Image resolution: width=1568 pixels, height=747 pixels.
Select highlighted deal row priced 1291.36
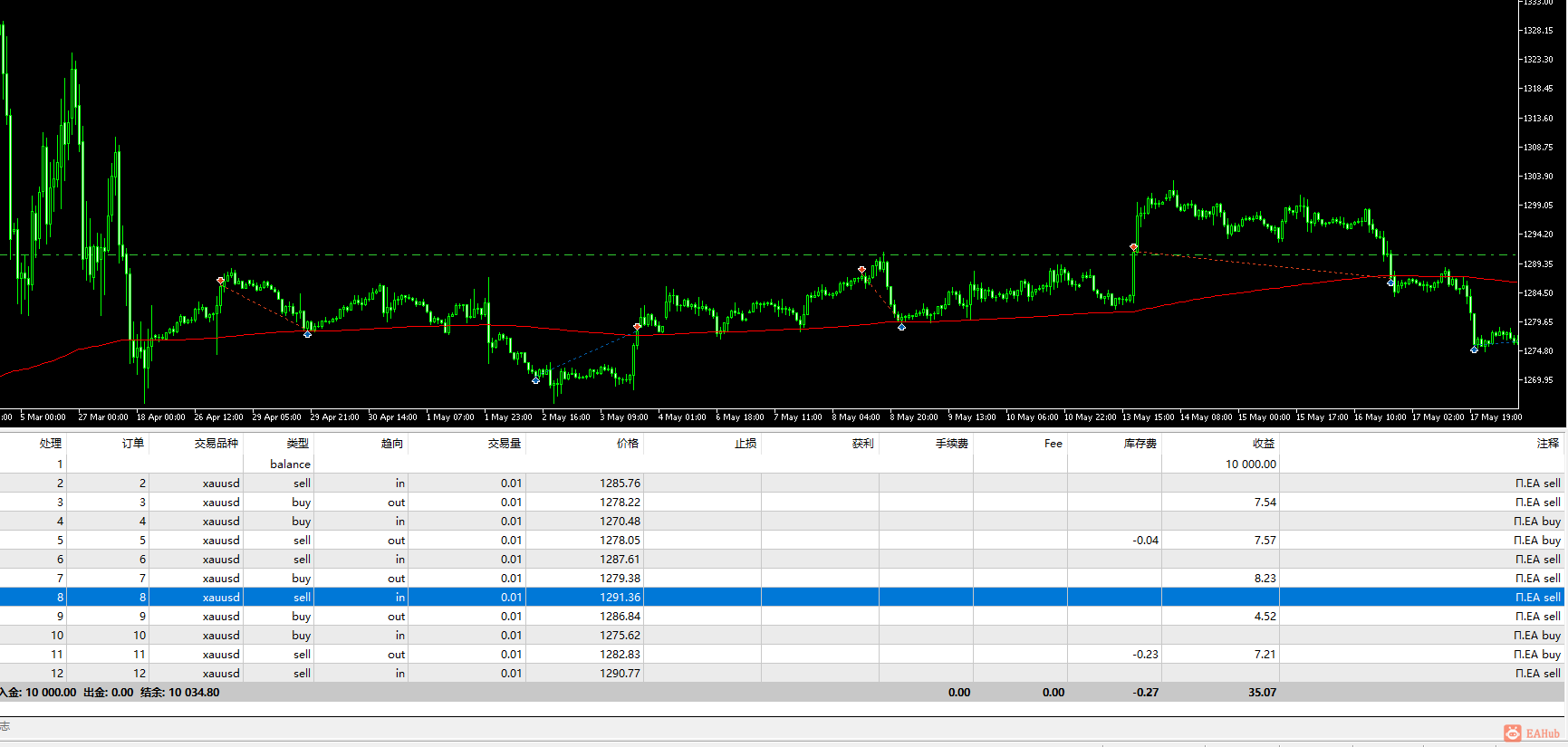point(634,597)
